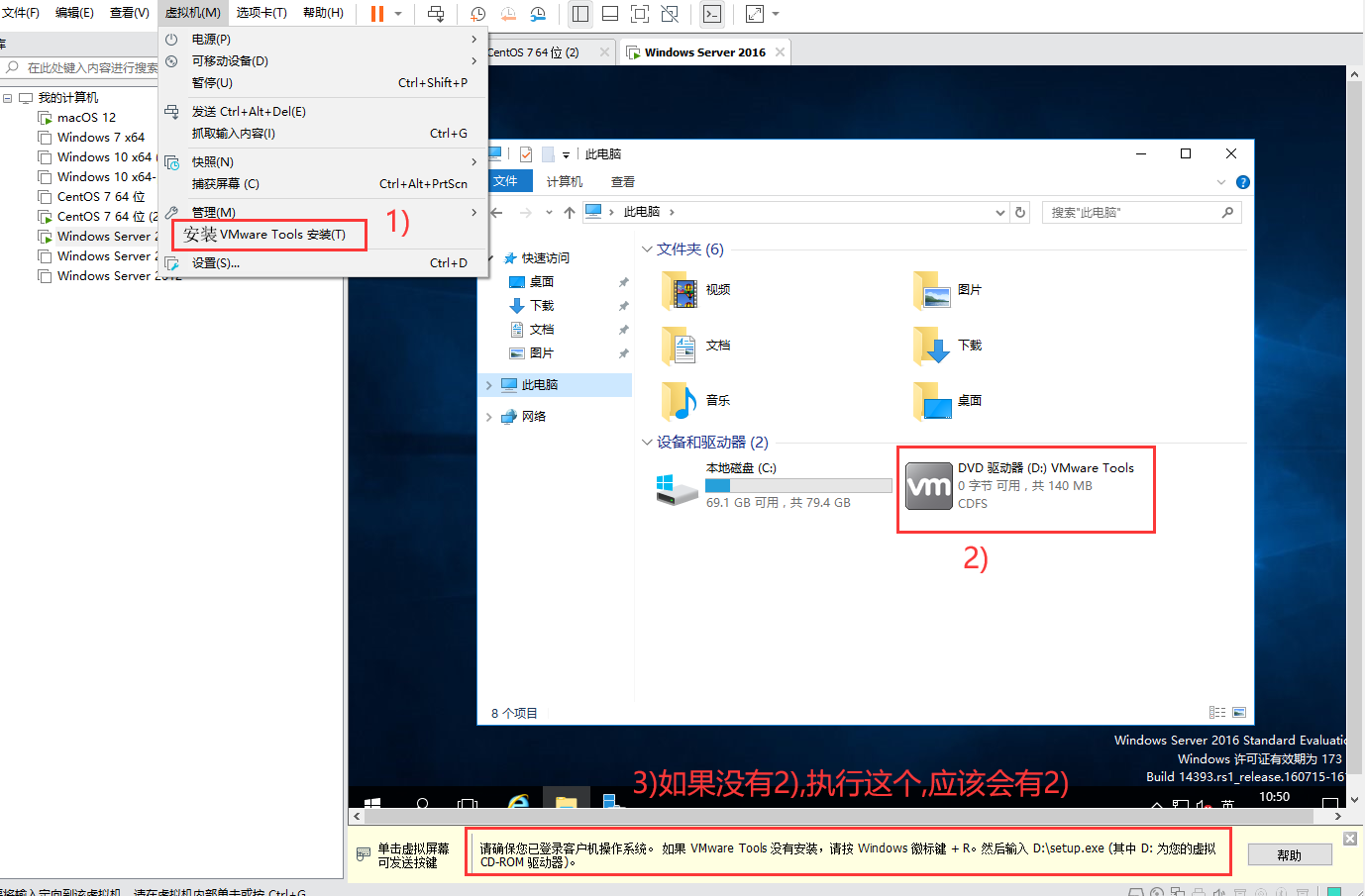Toggle the library sidebar view icon

(x=580, y=14)
